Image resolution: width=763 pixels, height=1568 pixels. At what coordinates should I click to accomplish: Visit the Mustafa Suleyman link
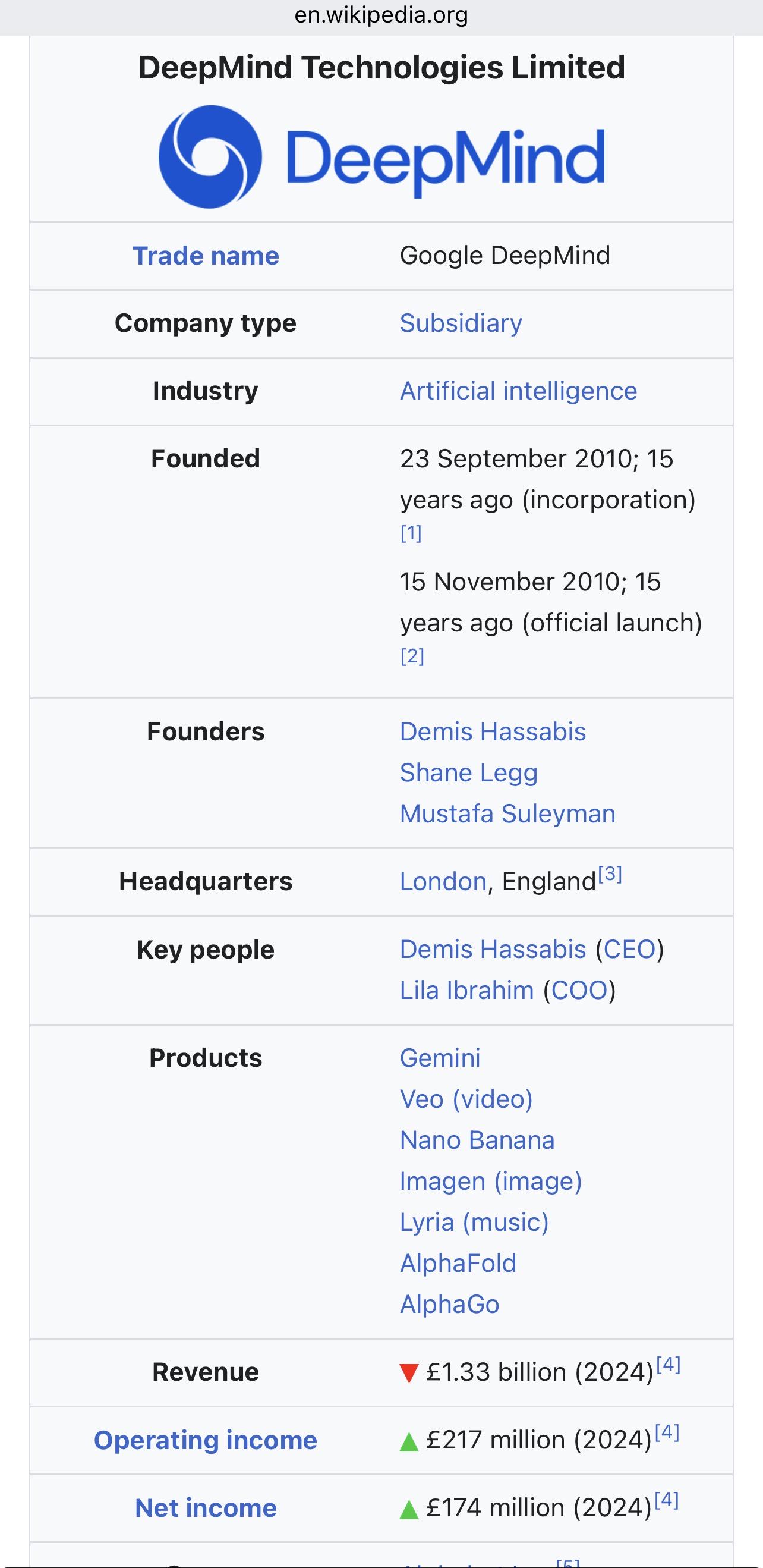click(x=507, y=814)
